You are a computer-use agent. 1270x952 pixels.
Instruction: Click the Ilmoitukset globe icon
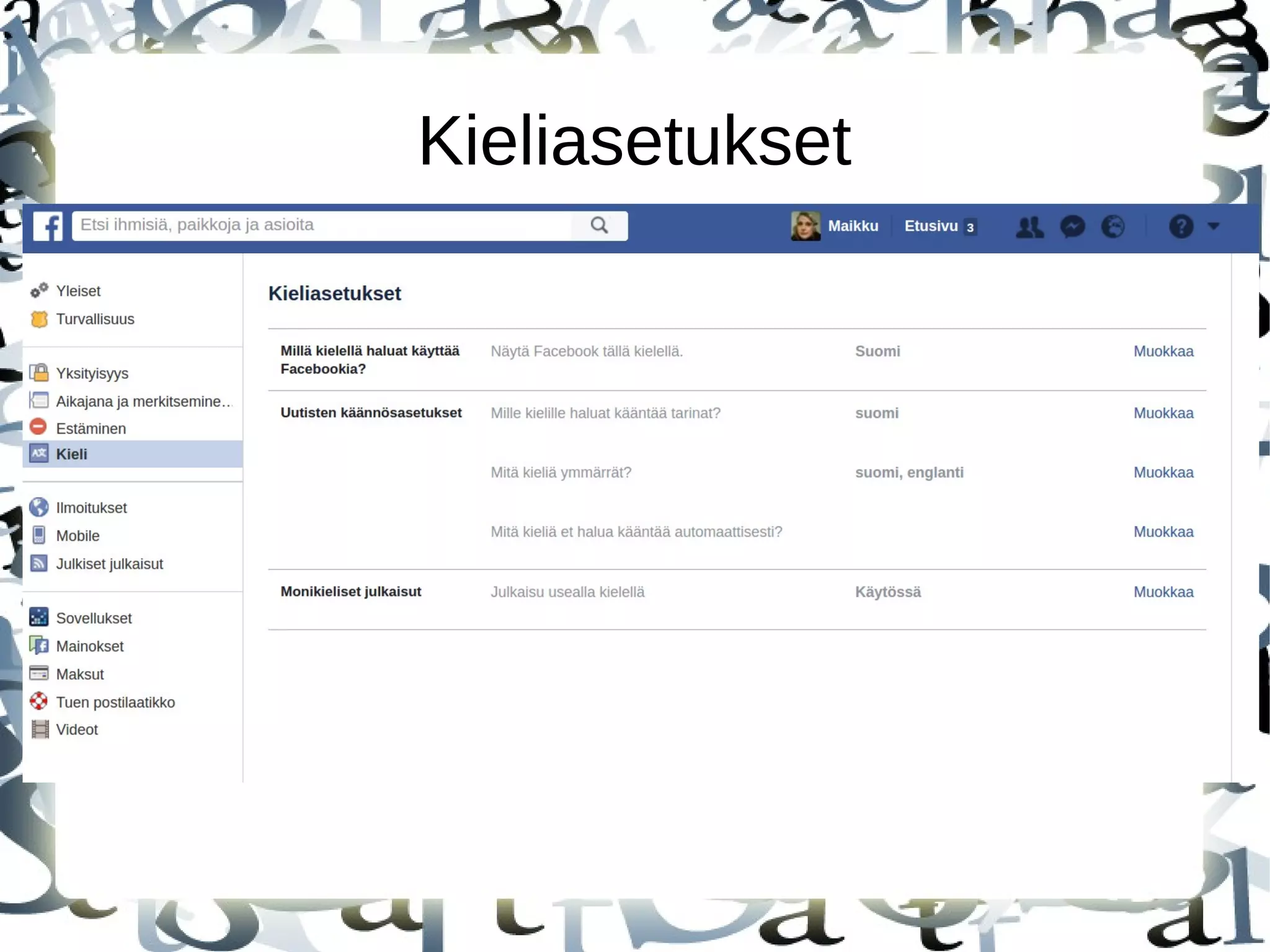(39, 507)
